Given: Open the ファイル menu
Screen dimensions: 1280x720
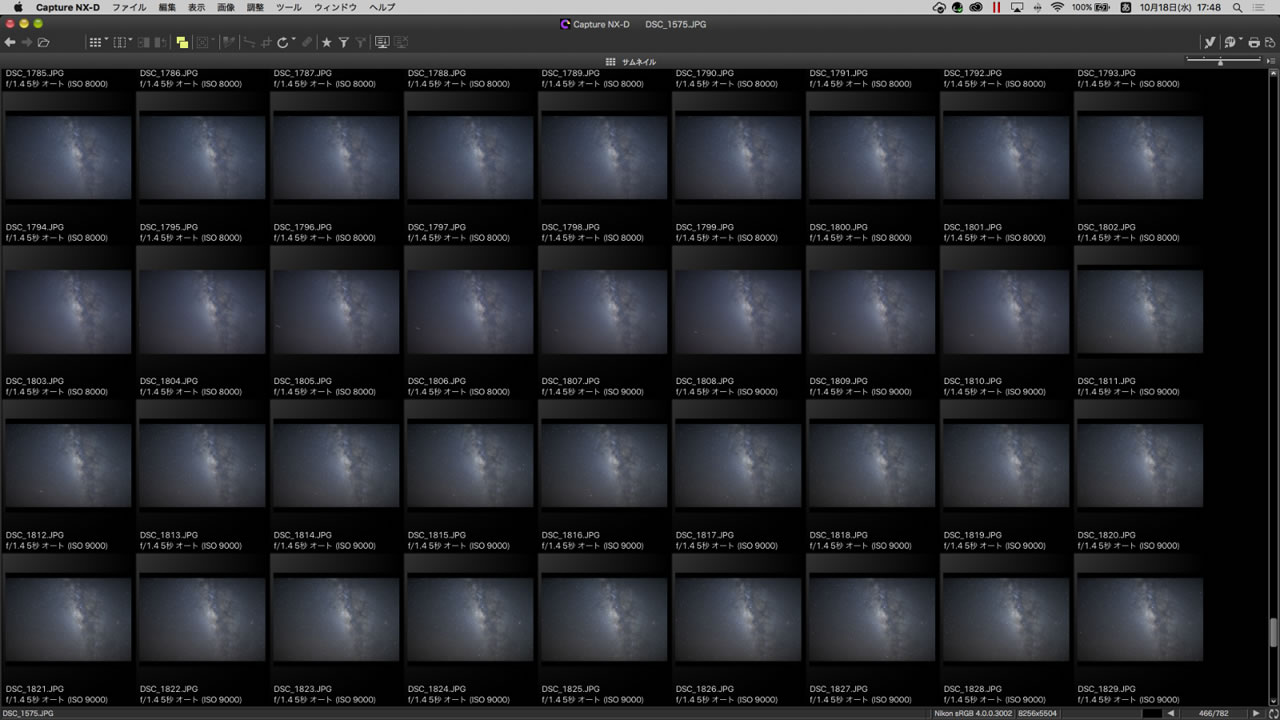Looking at the screenshot, I should point(129,7).
